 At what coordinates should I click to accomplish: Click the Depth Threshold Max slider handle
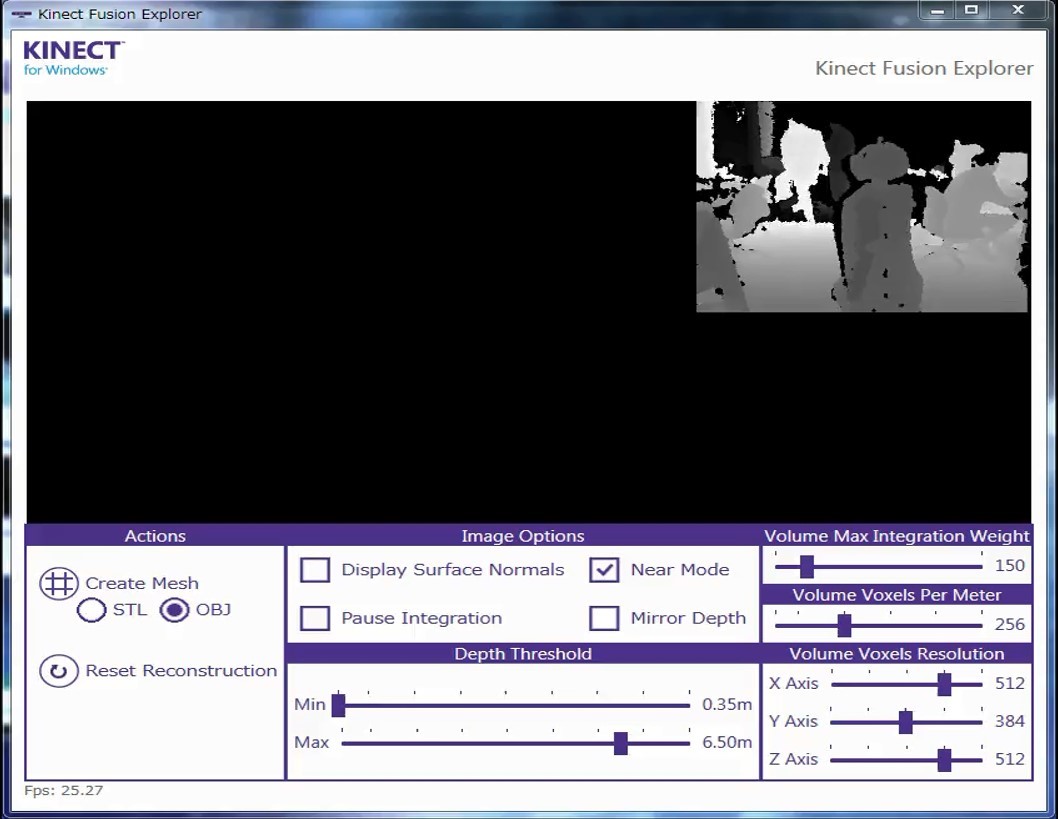pyautogui.click(x=620, y=743)
